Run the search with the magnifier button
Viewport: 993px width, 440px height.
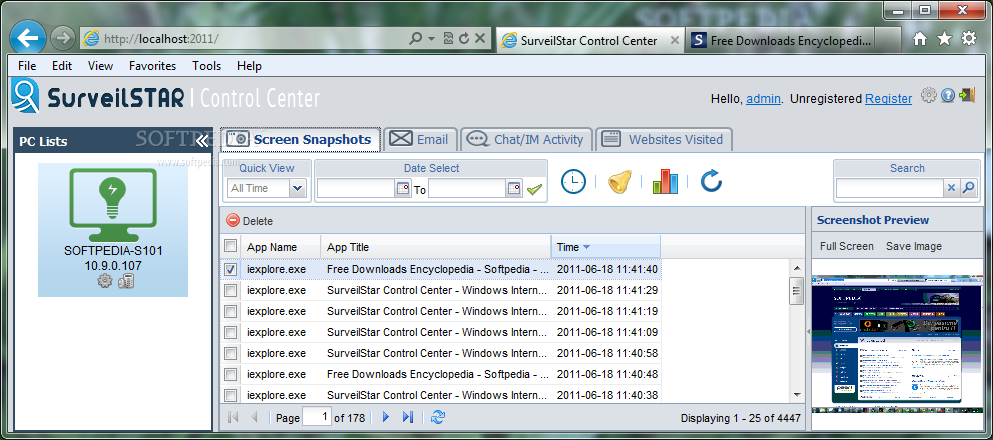(969, 188)
